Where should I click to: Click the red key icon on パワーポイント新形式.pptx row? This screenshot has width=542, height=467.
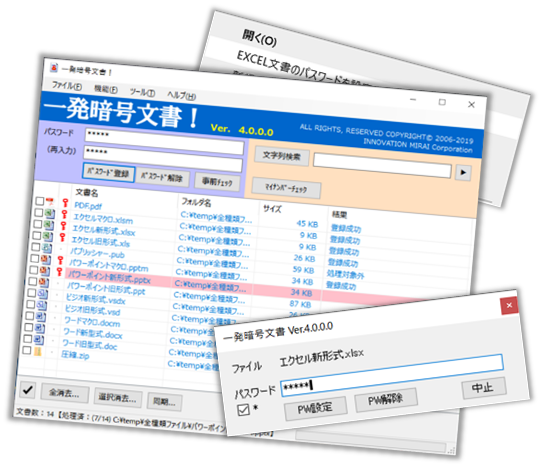click(59, 271)
